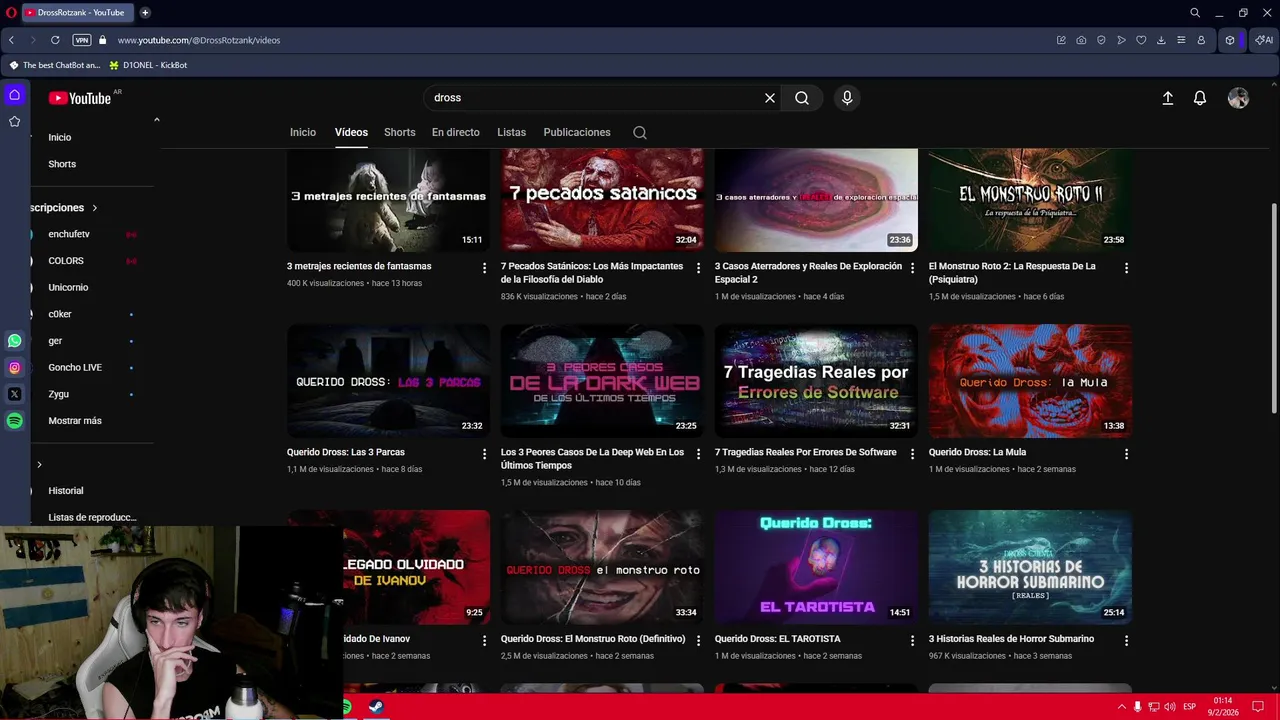Open Spotify in Opera sidebar
Screen dimensions: 1280x720
pos(14,421)
